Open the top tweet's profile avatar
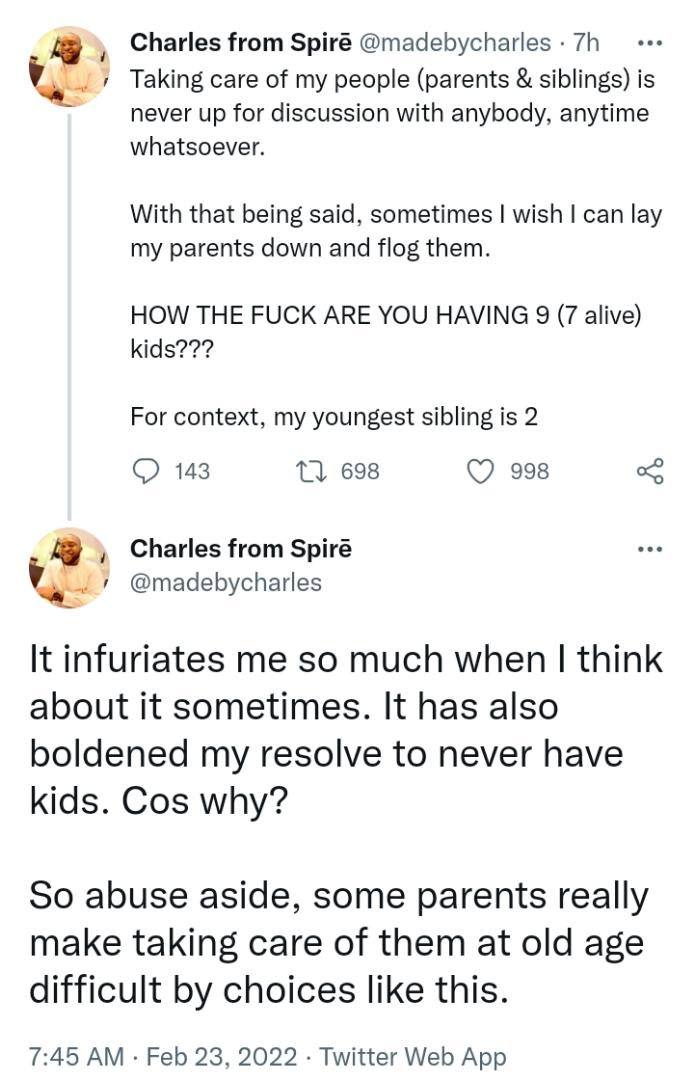 (69, 67)
